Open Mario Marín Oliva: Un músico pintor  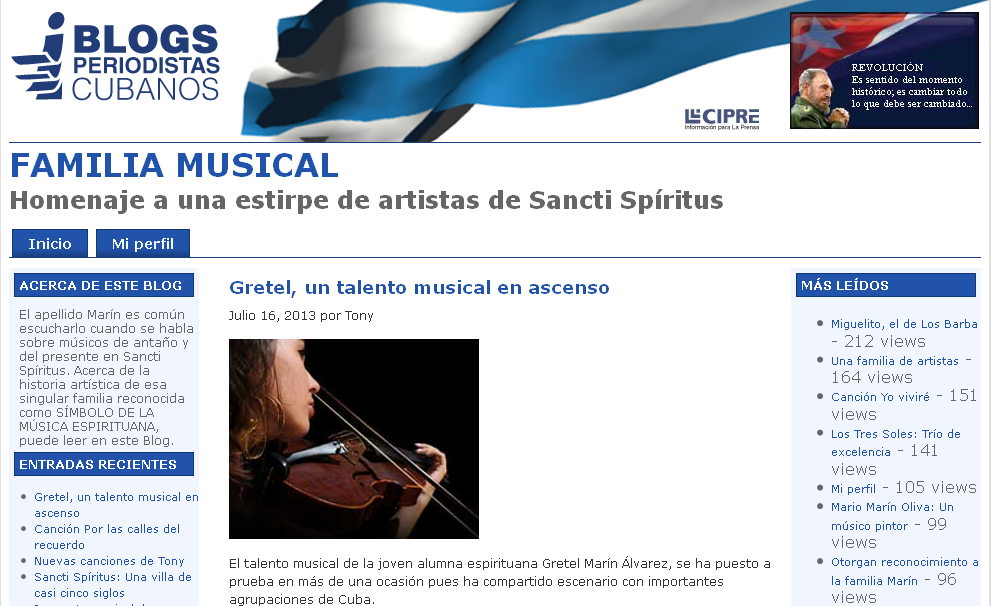(x=892, y=516)
